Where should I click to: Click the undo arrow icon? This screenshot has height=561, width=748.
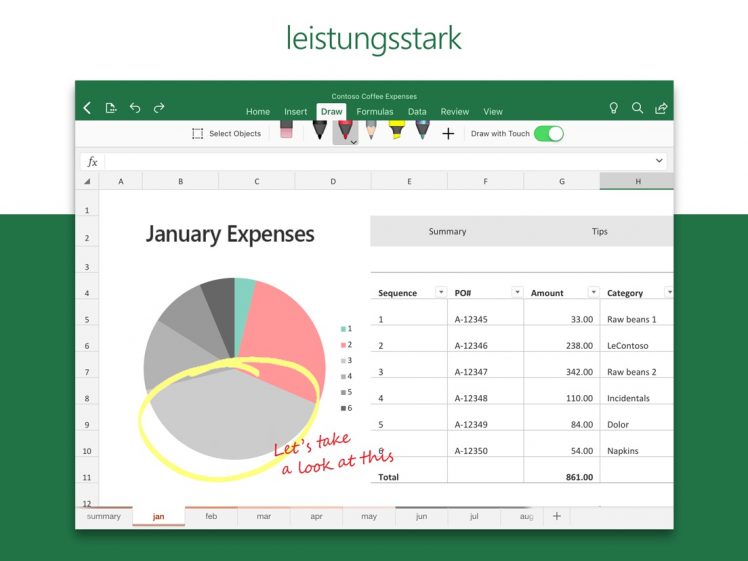click(x=135, y=108)
